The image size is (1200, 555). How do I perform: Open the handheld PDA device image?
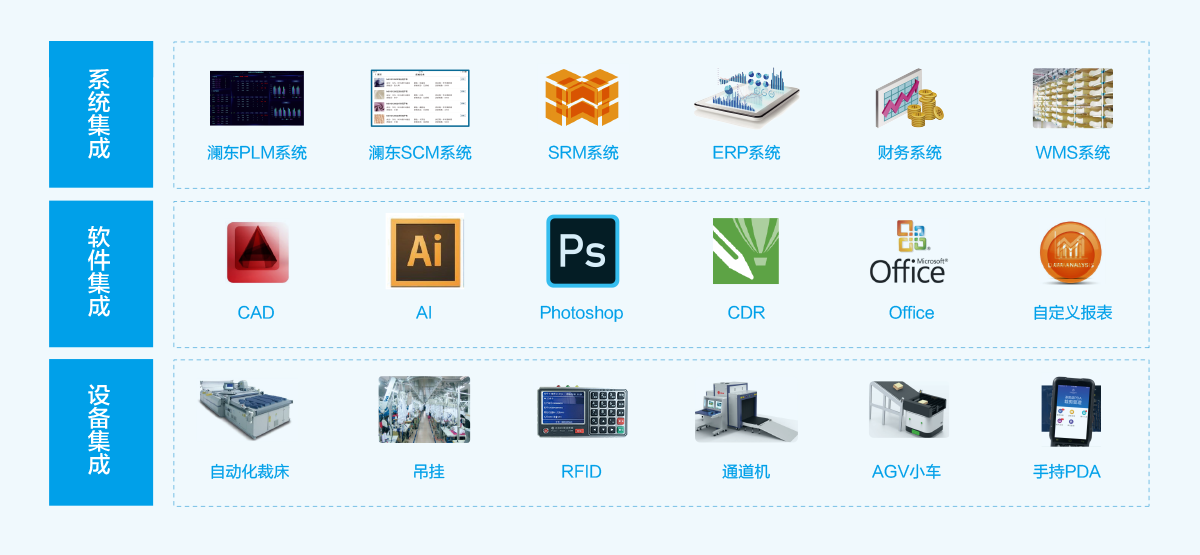click(1071, 409)
